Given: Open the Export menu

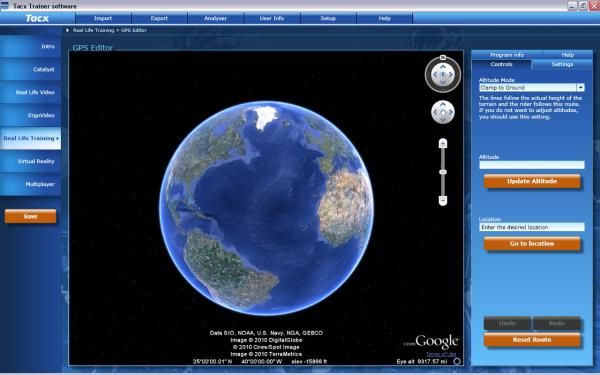Looking at the screenshot, I should (159, 18).
